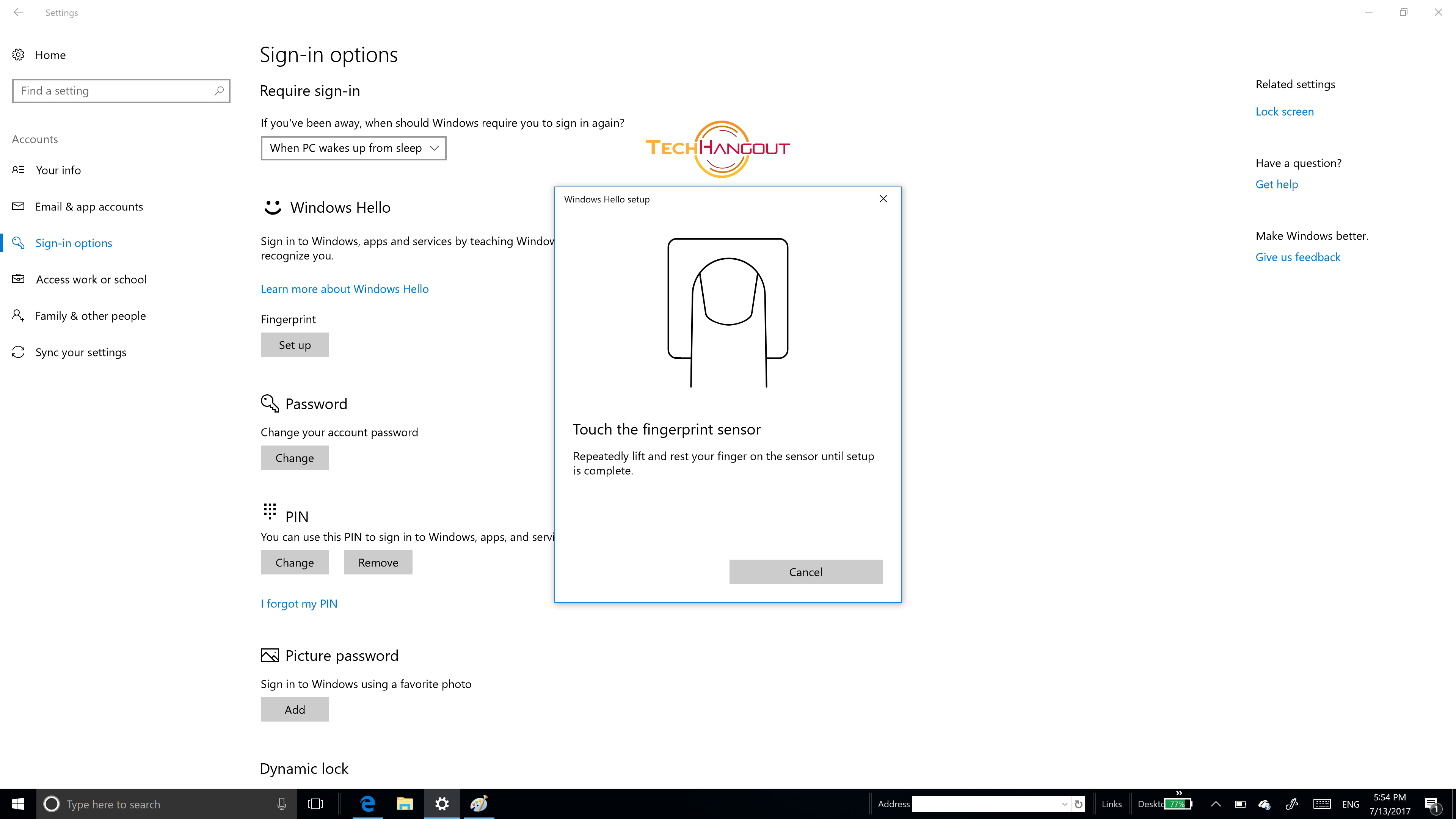Viewport: 1456px width, 819px height.
Task: Cancel the Windows Hello setup dialog
Action: tap(805, 572)
